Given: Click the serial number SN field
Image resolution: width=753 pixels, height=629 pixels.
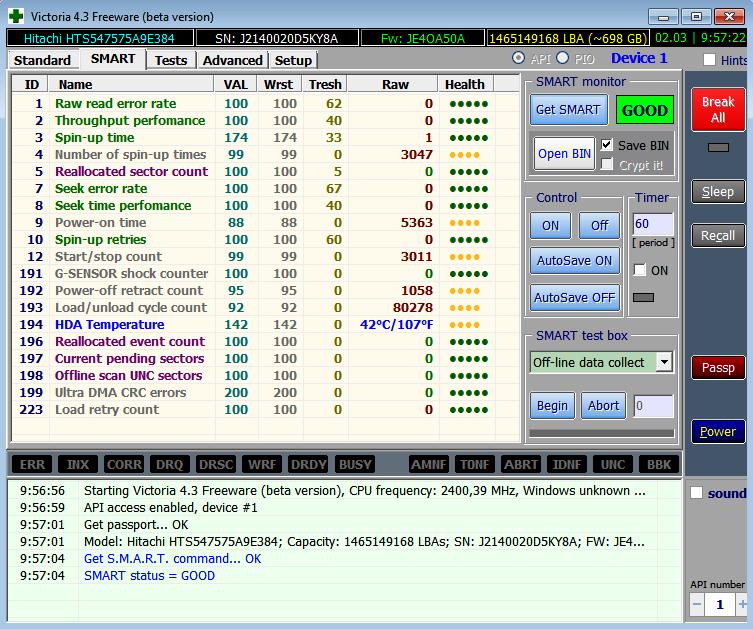Looking at the screenshot, I should pos(277,38).
